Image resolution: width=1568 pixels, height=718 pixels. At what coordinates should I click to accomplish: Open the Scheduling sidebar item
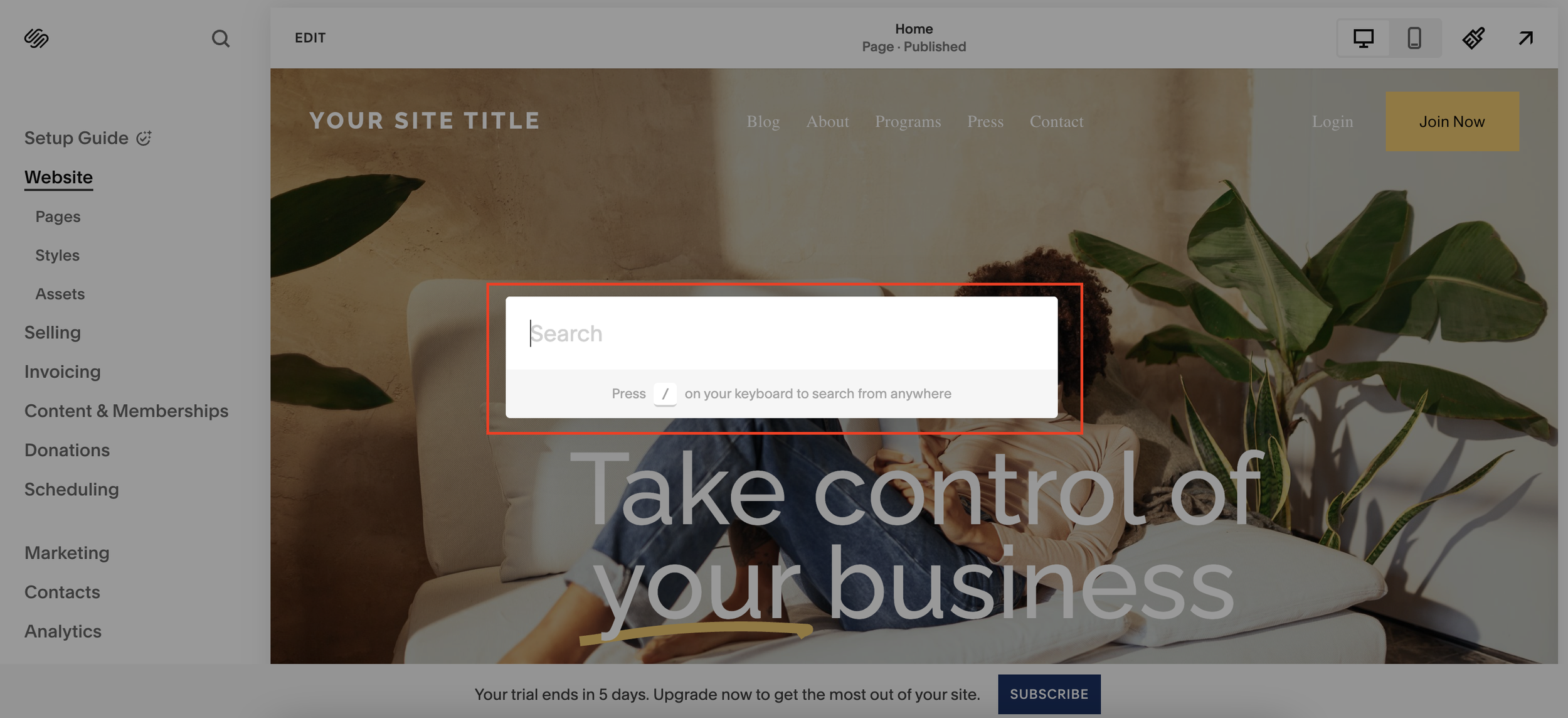click(72, 490)
